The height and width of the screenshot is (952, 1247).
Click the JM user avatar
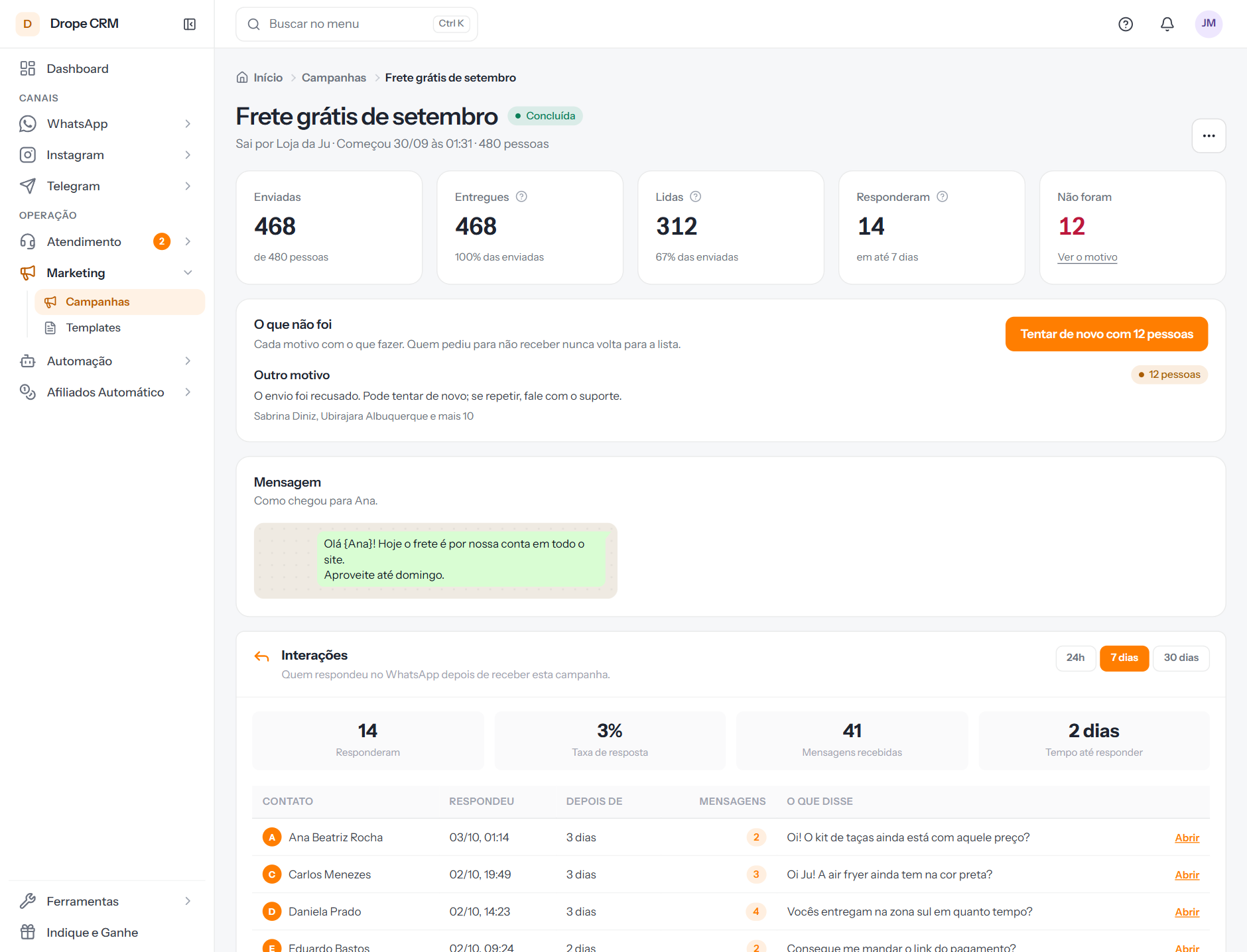(1209, 24)
